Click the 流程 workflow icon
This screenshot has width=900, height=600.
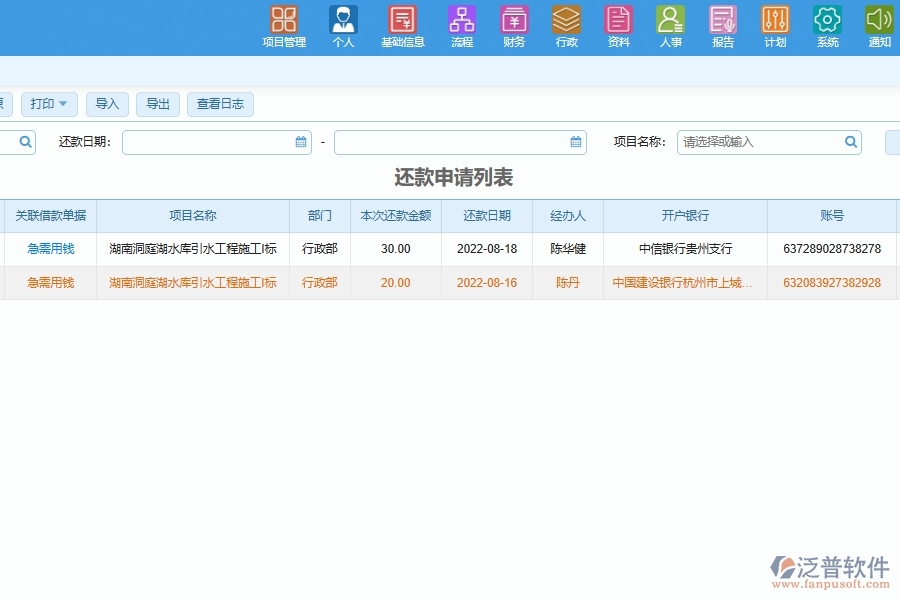pyautogui.click(x=461, y=27)
